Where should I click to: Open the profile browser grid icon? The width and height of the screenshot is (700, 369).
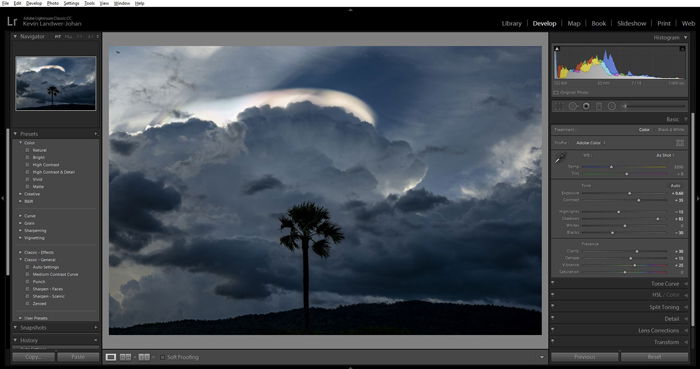coord(680,143)
